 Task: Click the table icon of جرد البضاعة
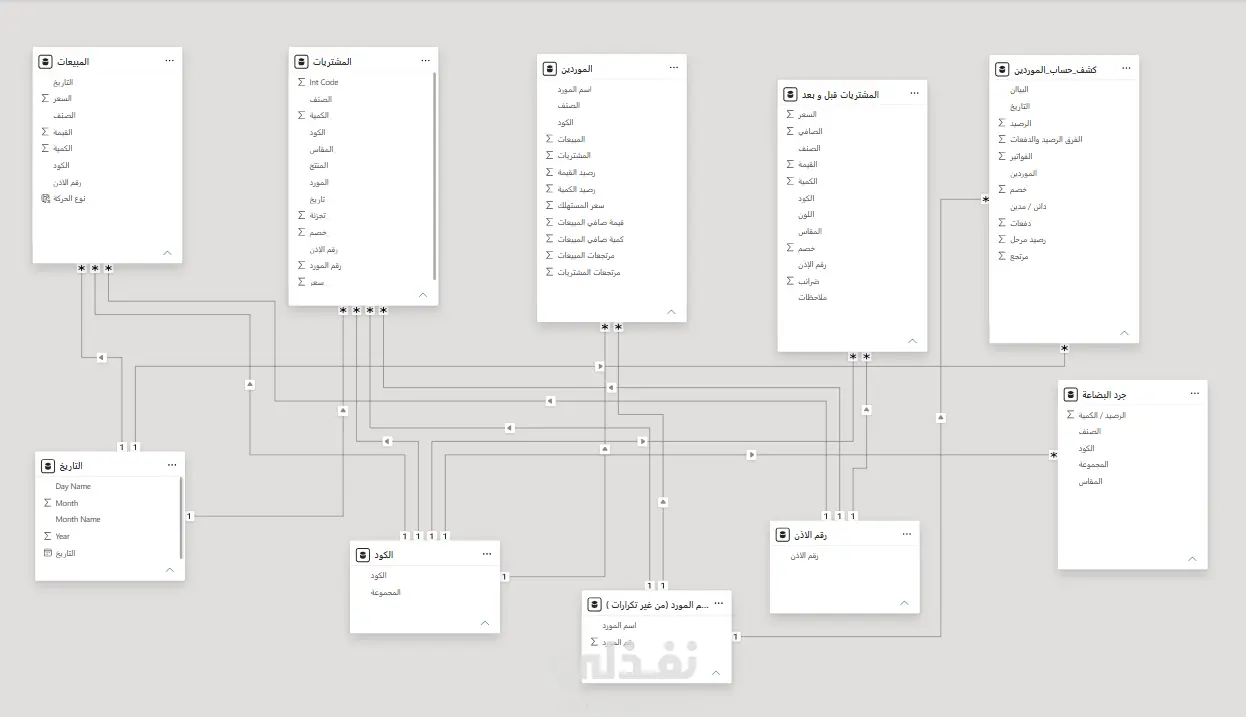pos(1071,394)
